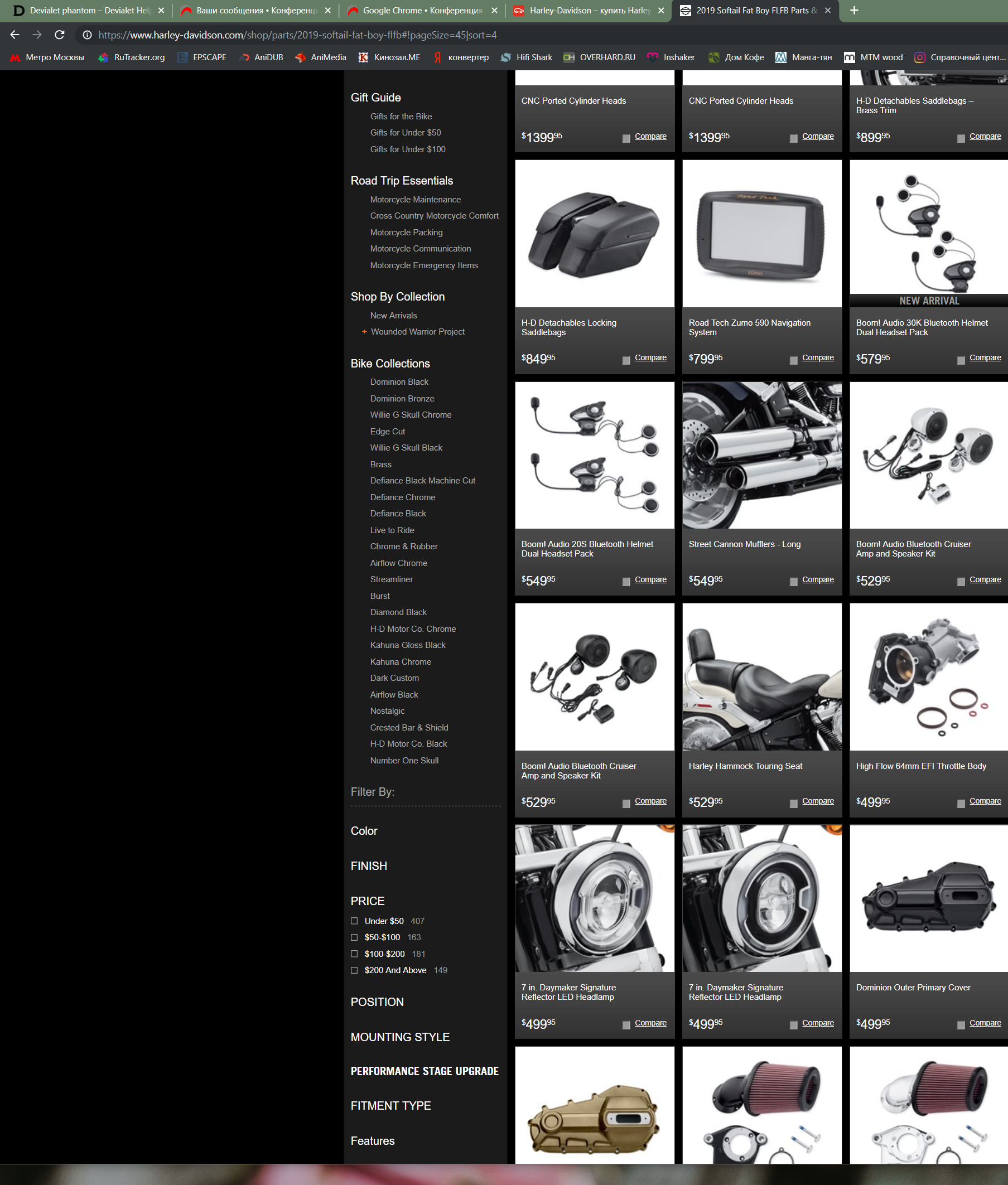Open Street Cannon Mufflers product image

click(761, 455)
